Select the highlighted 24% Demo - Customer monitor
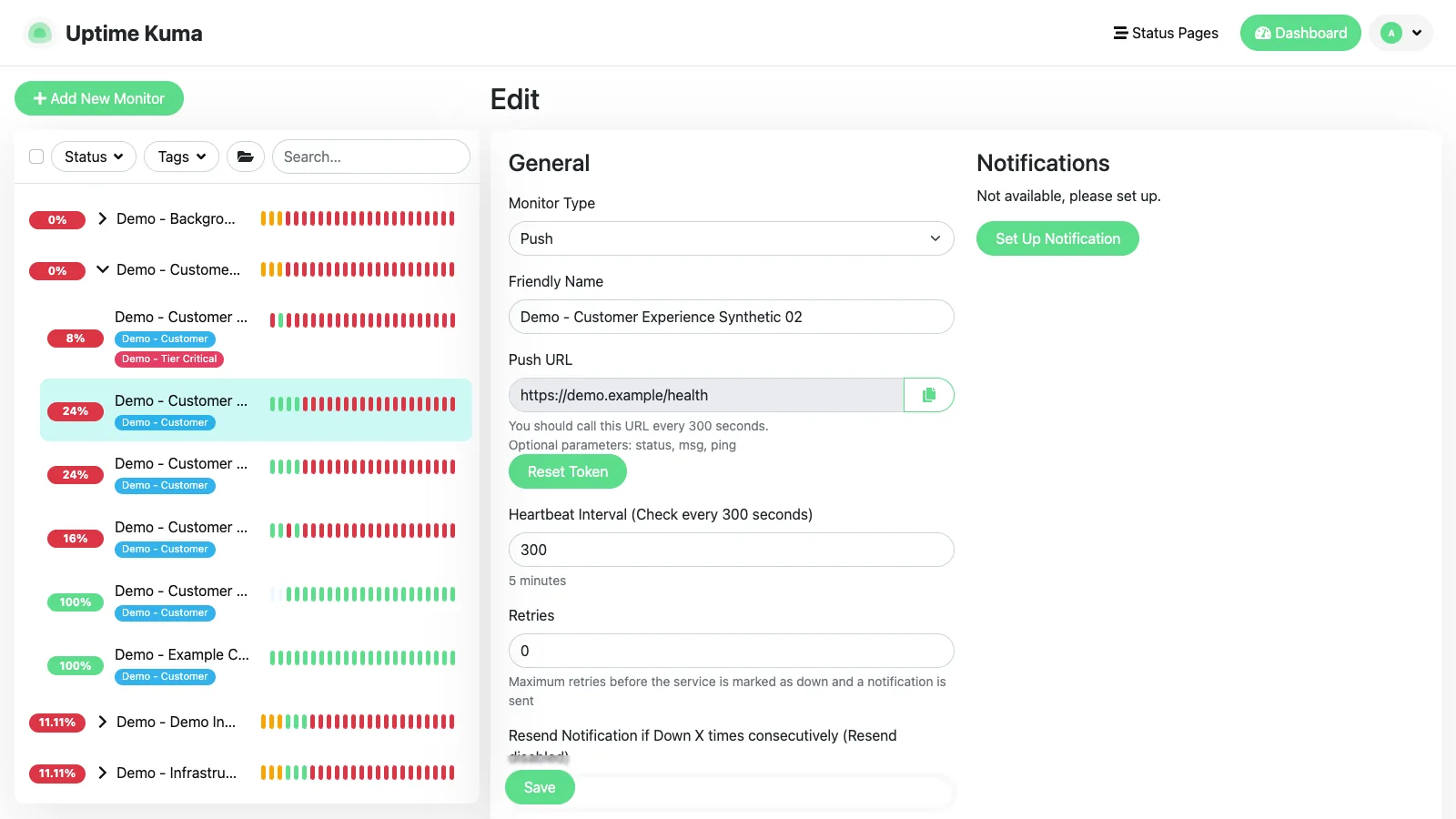1456x819 pixels. 256,410
